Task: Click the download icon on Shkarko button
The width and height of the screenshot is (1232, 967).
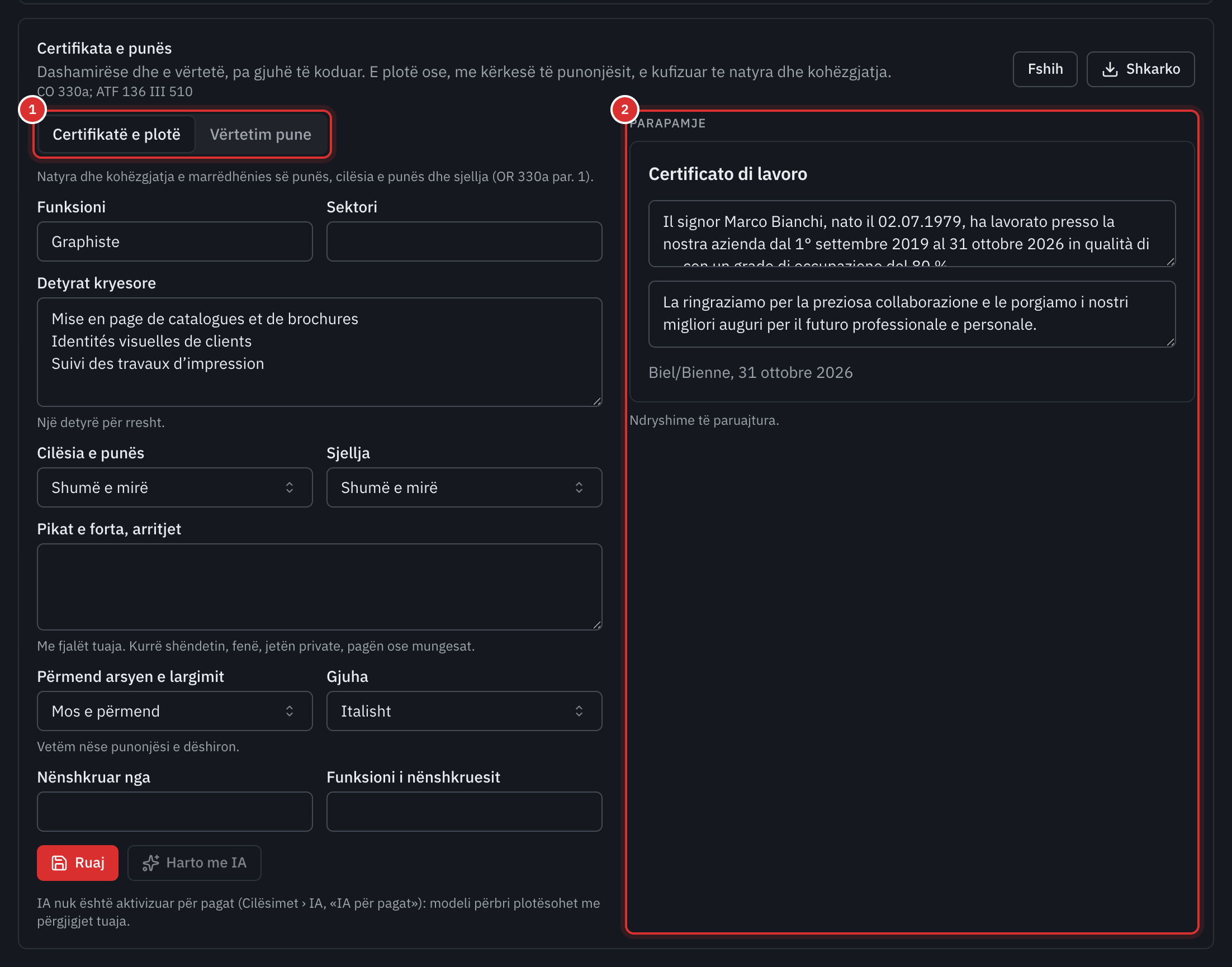Action: 1110,69
